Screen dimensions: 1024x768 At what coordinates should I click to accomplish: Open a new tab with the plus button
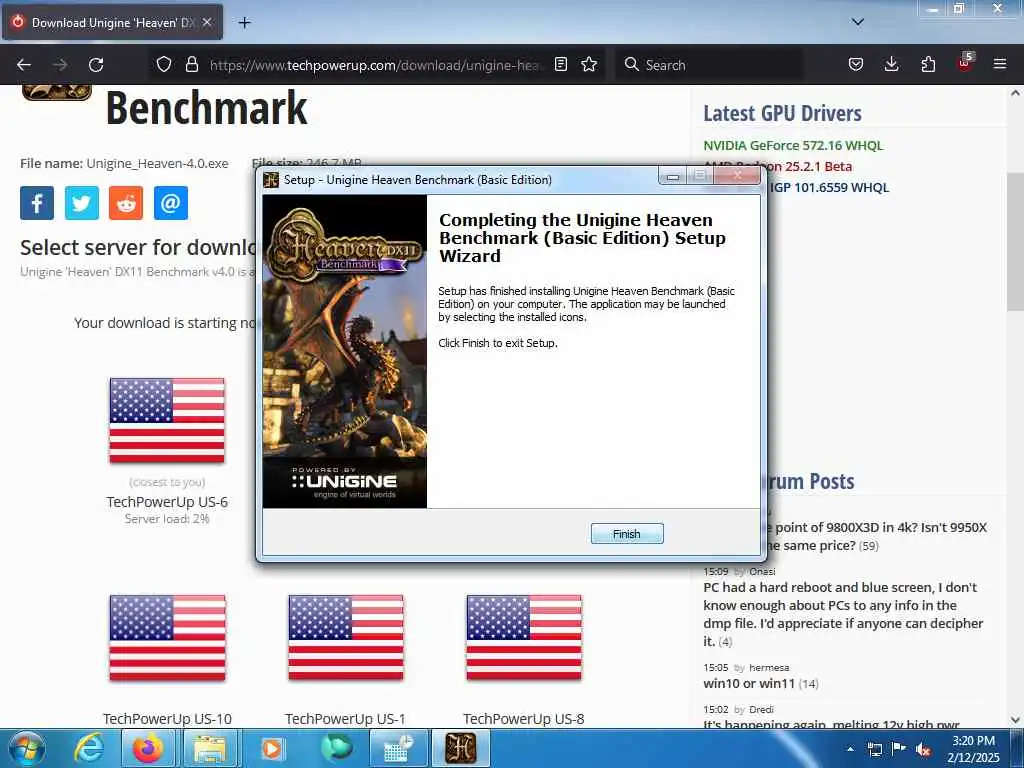(x=244, y=23)
